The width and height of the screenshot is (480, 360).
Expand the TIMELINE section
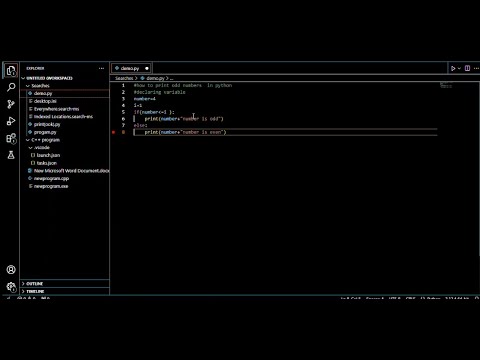(65, 291)
